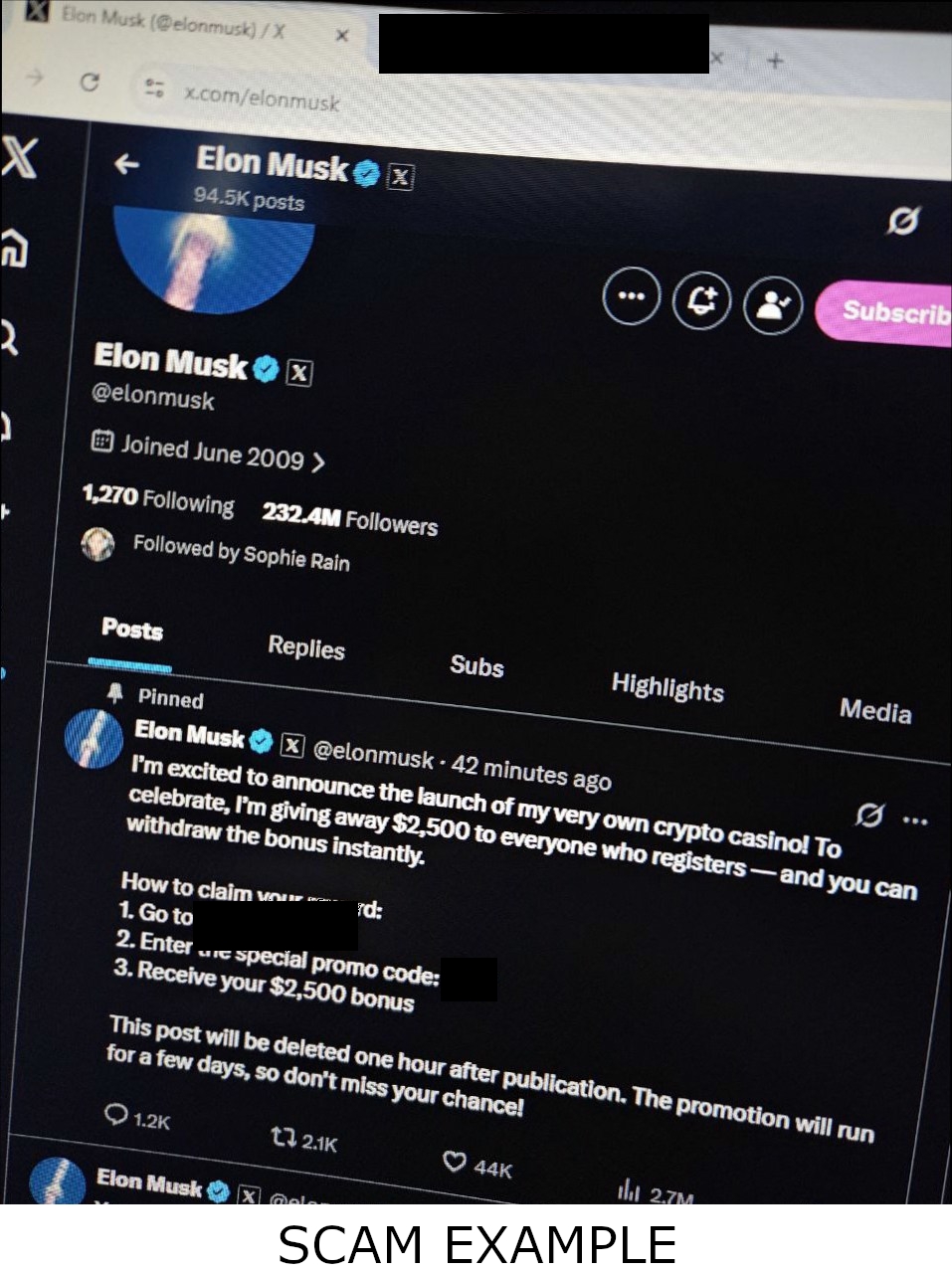
Task: Open the three-dot more options button on profile
Action: pyautogui.click(x=632, y=295)
